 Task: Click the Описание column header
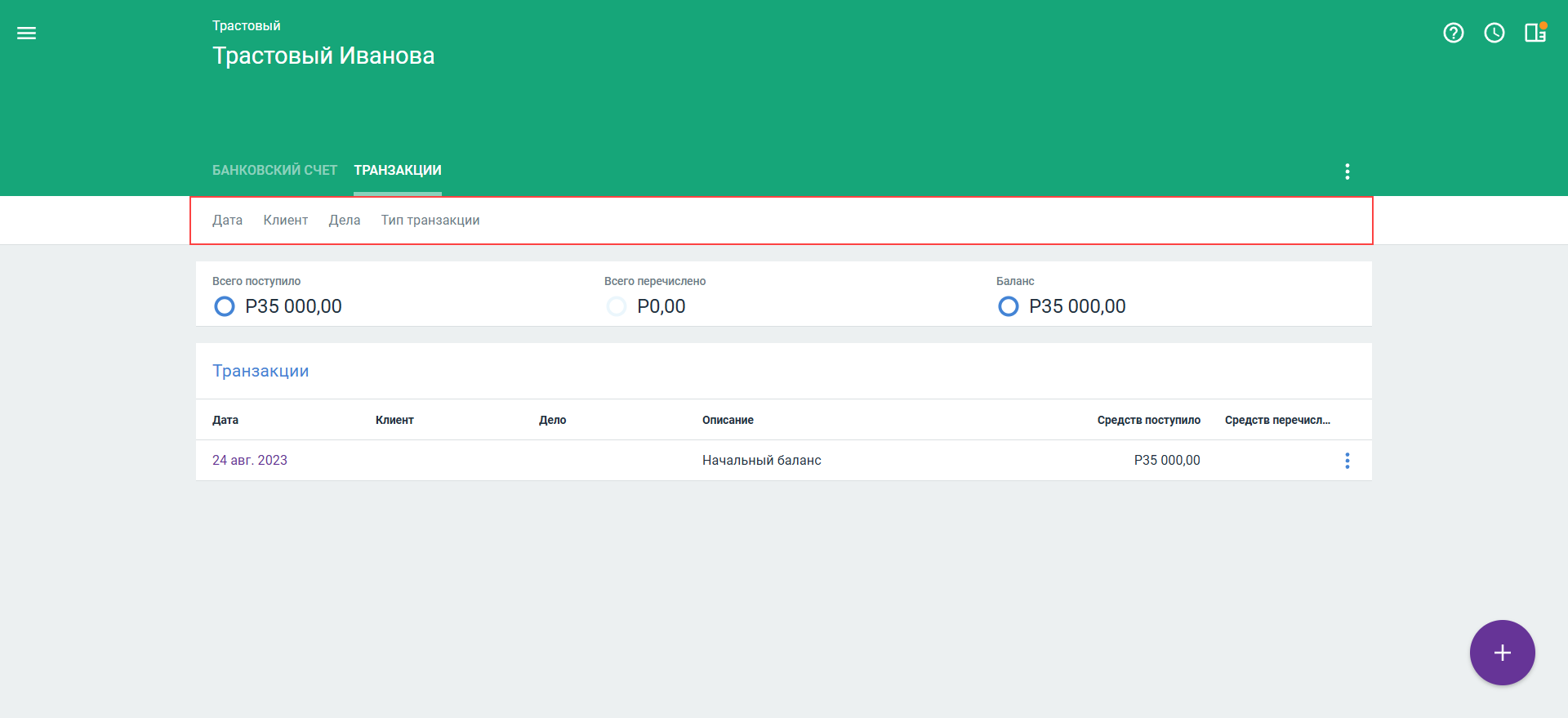coord(728,420)
